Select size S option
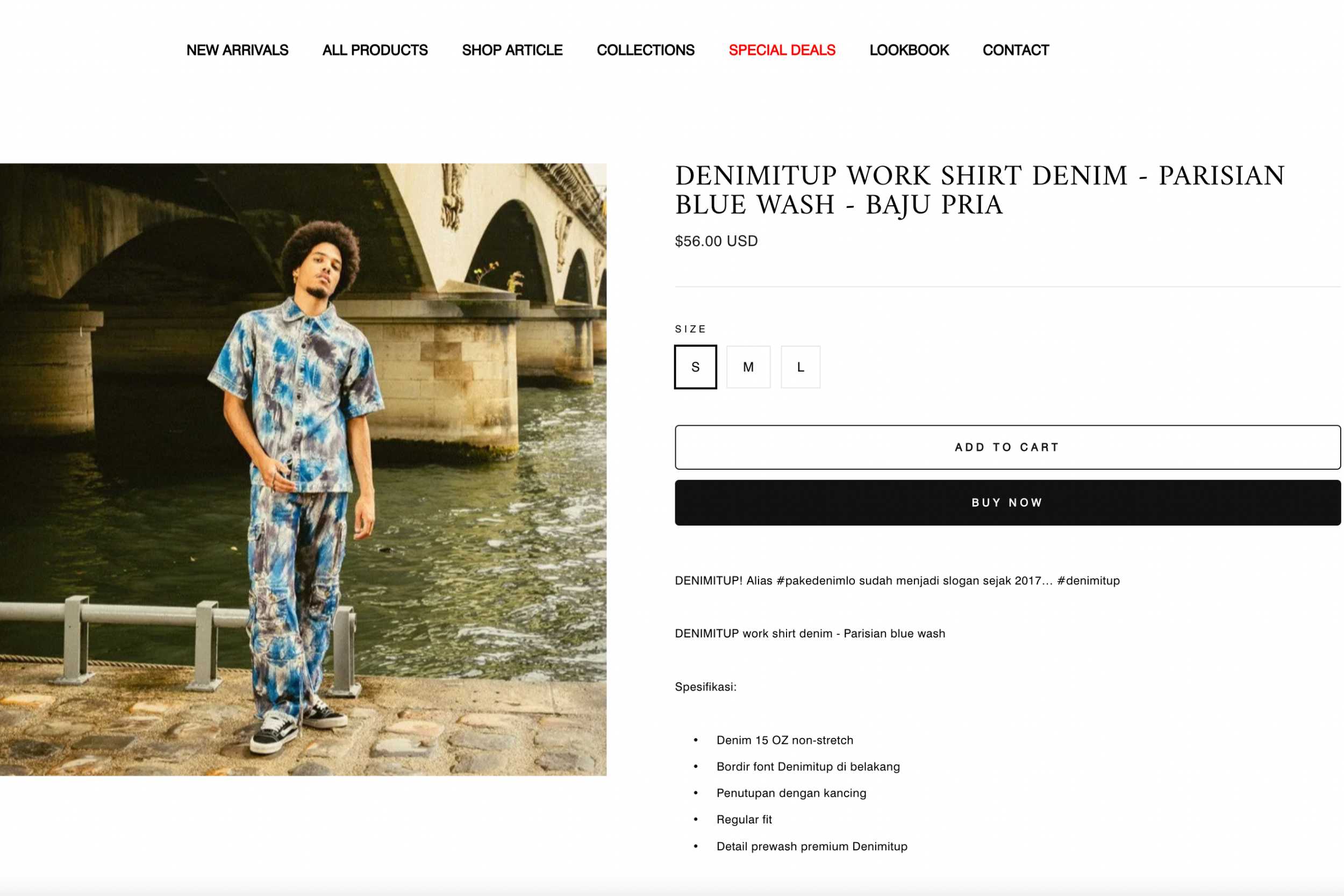The height and width of the screenshot is (896, 1344). pos(696,367)
